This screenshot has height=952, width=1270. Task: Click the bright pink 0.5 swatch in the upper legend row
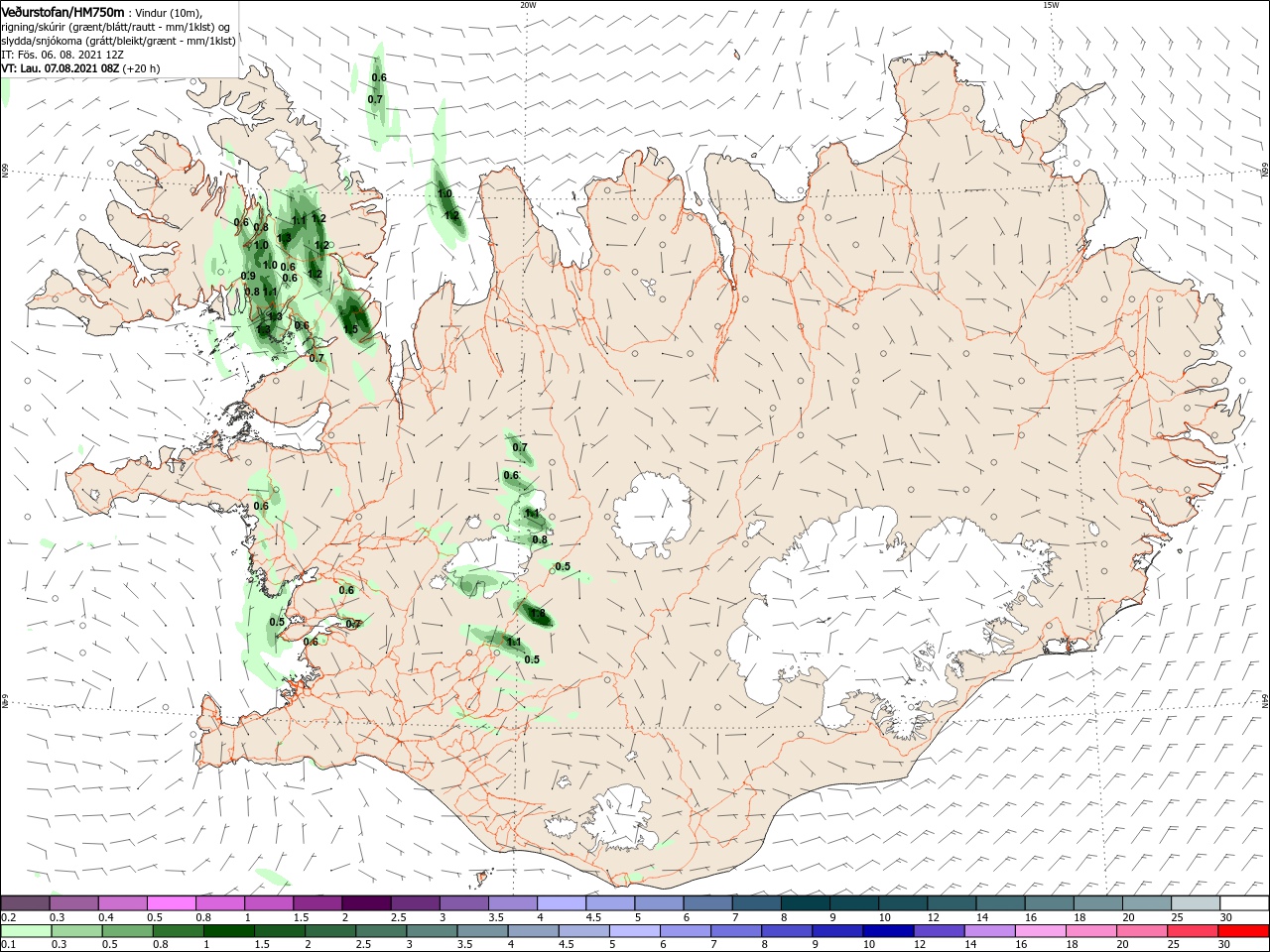[171, 903]
